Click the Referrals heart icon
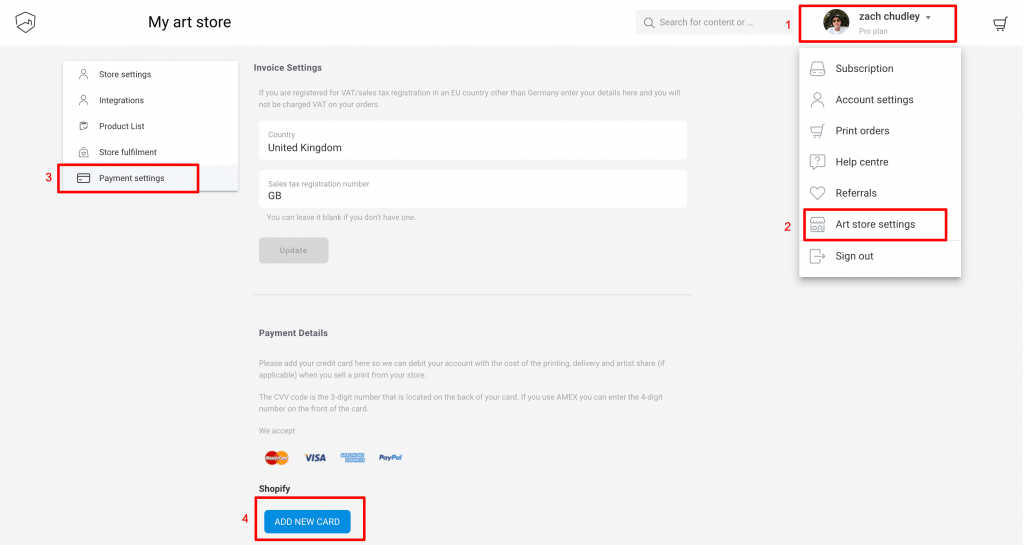 coord(817,193)
